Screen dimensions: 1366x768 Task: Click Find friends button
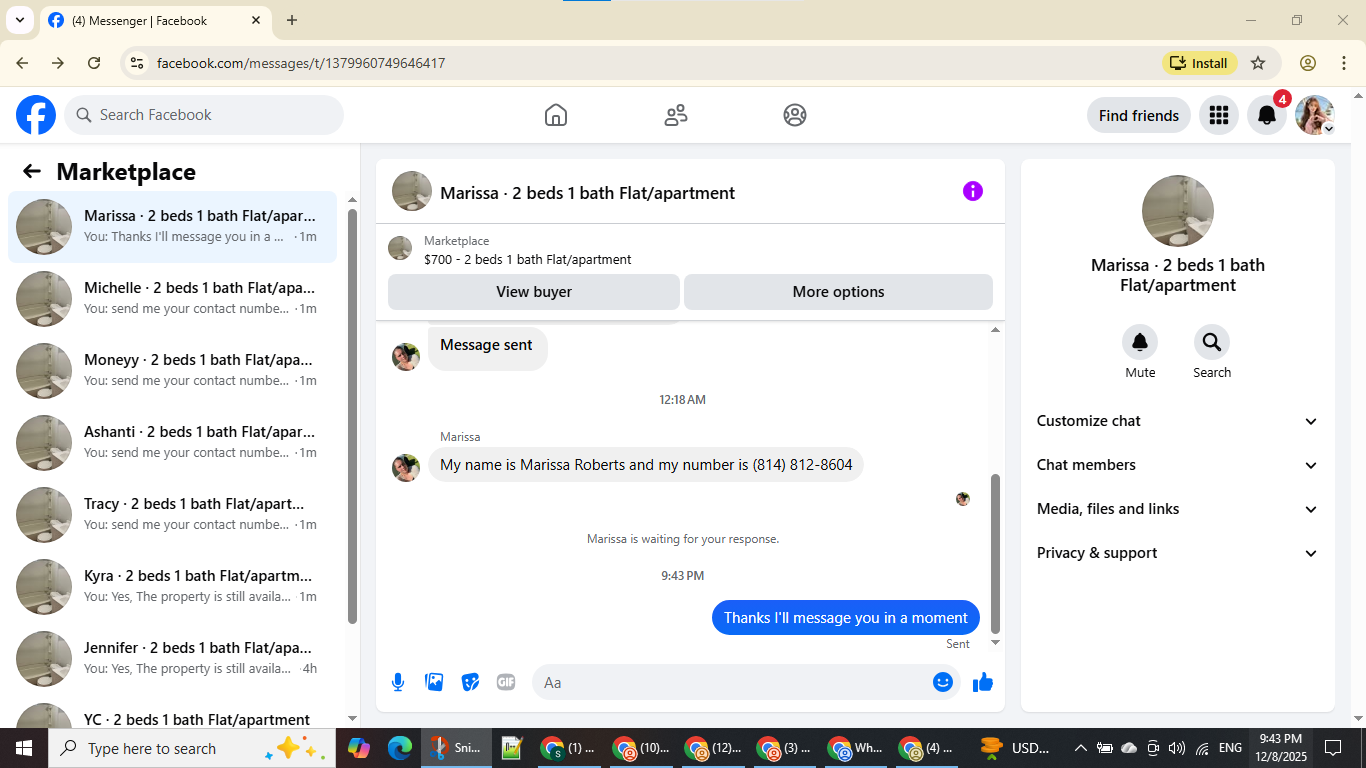(1139, 115)
